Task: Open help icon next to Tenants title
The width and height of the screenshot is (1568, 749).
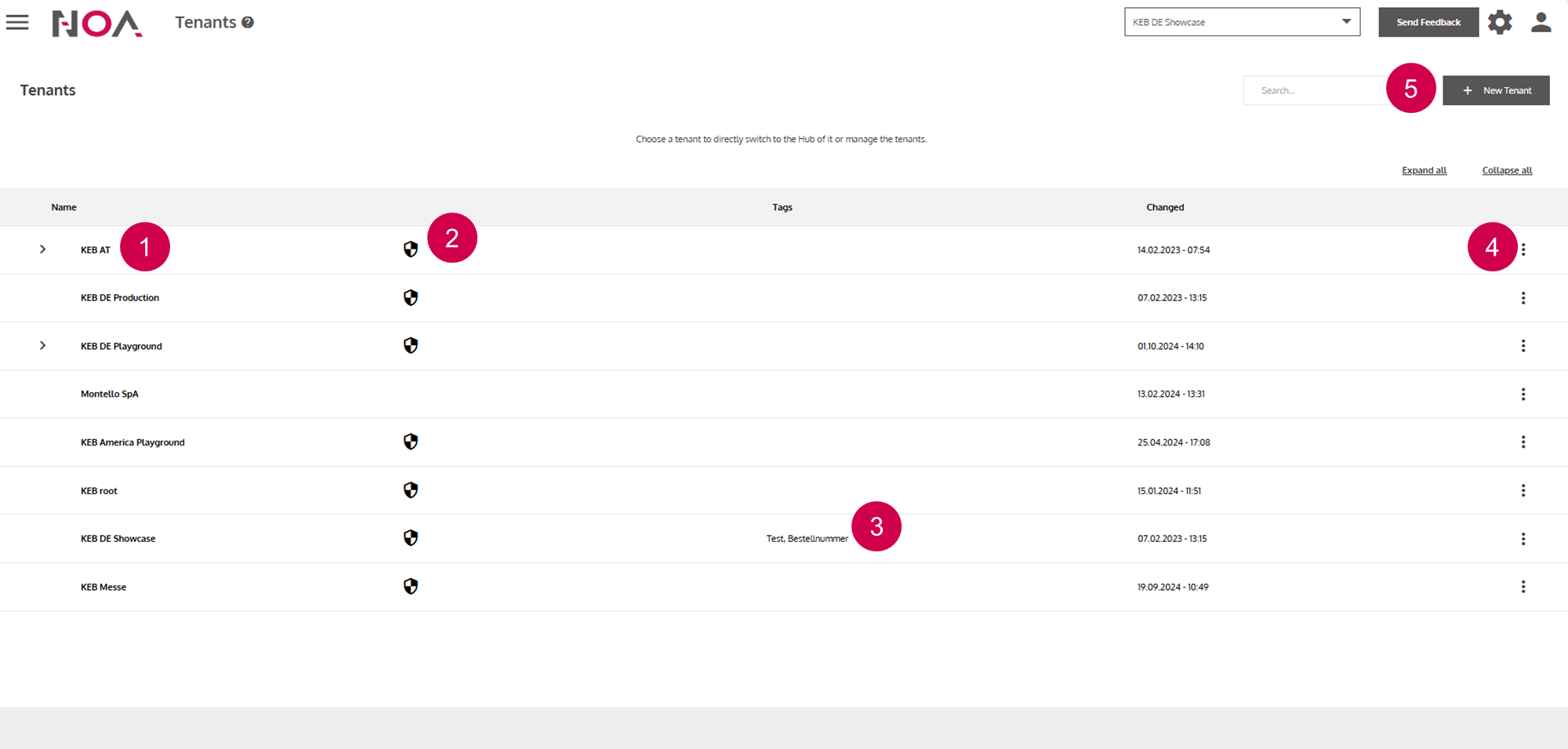Action: tap(248, 23)
